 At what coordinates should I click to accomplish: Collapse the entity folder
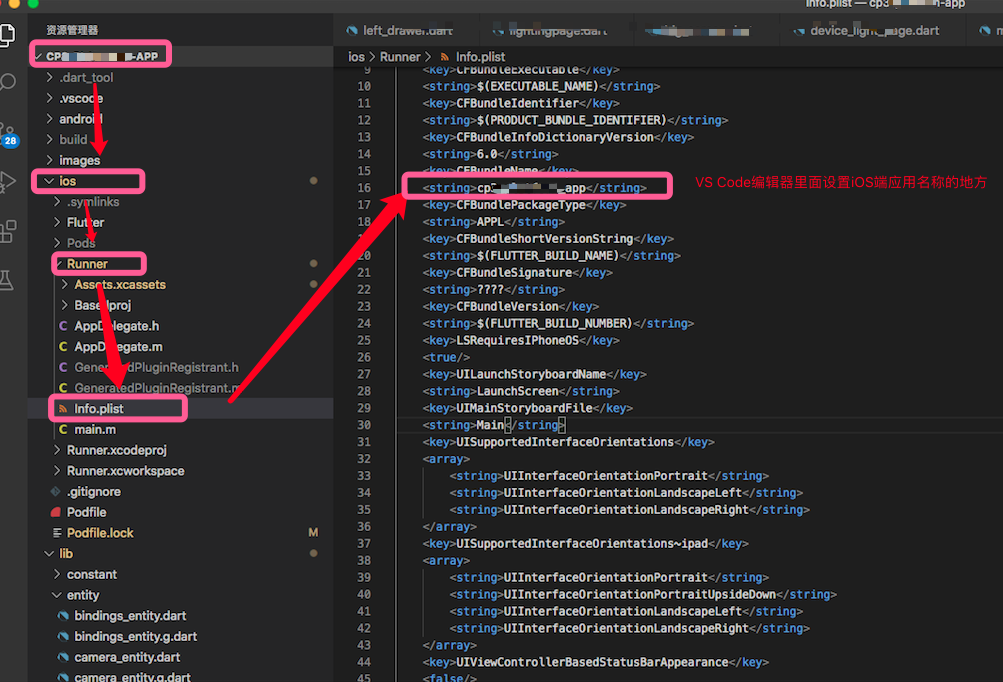pos(83,595)
